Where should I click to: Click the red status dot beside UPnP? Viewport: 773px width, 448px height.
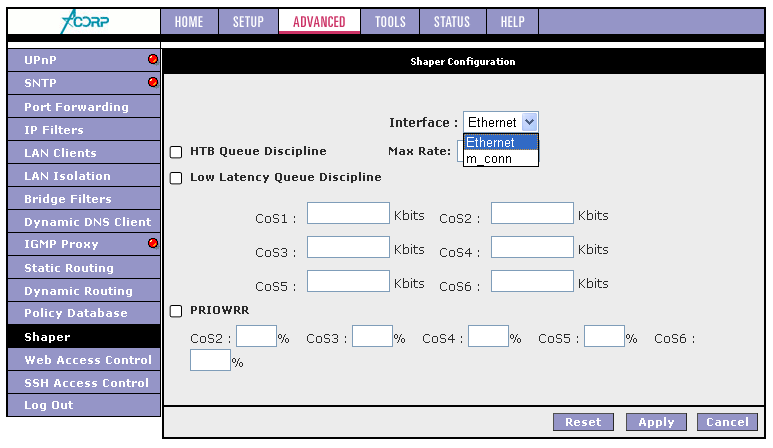tap(153, 60)
